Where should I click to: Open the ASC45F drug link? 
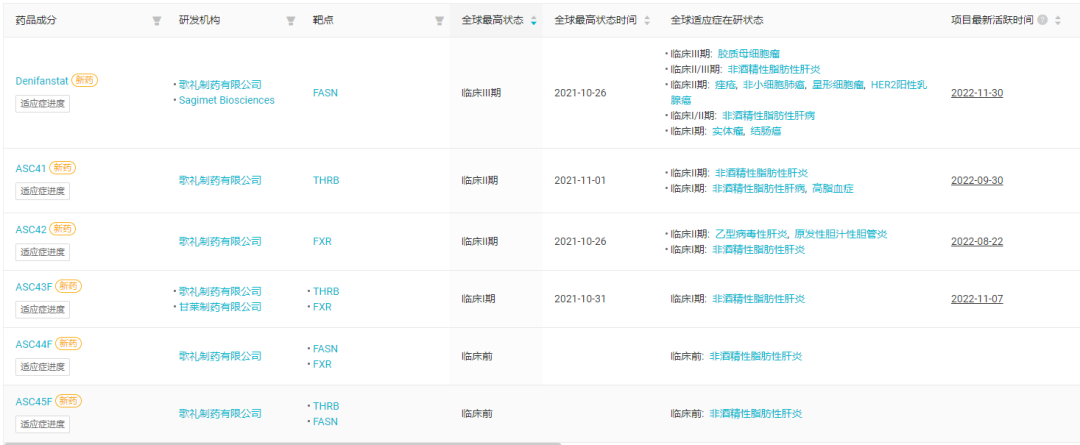click(34, 401)
